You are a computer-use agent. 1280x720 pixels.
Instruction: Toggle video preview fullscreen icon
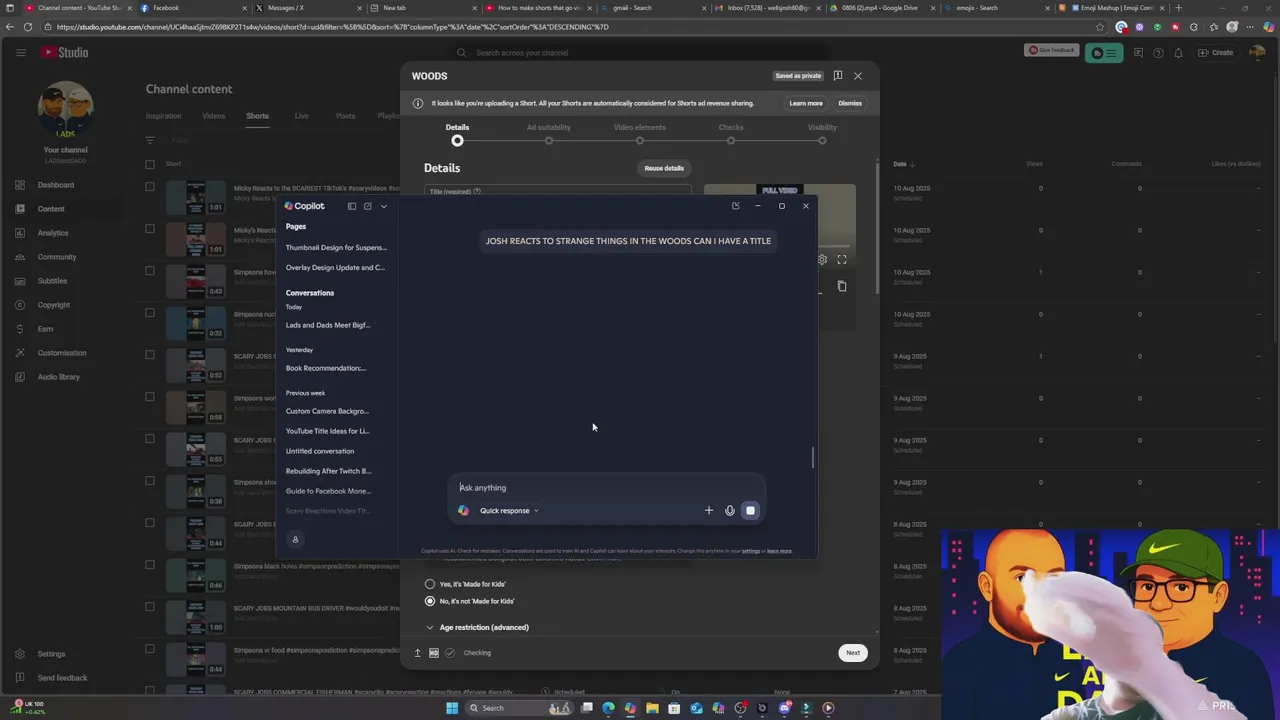842,260
